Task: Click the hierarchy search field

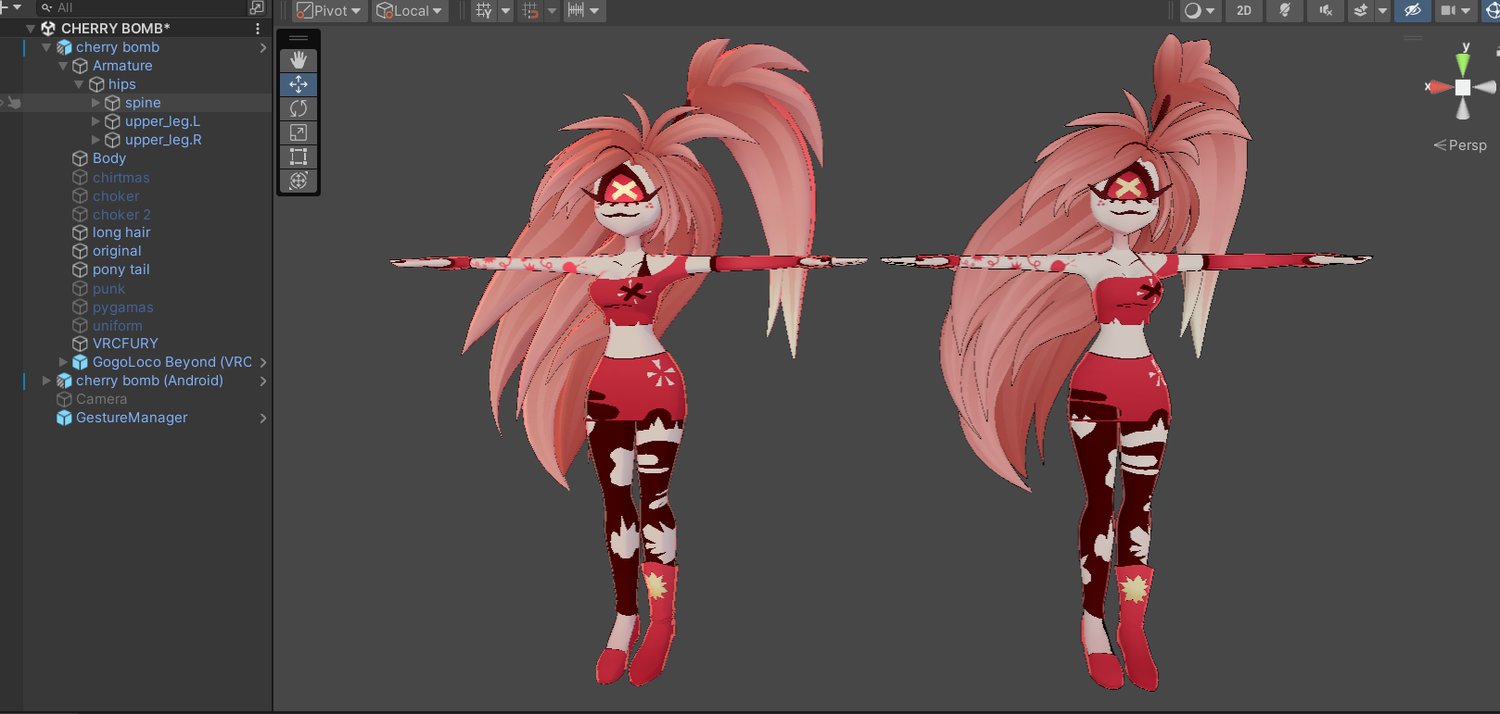Action: [140, 7]
